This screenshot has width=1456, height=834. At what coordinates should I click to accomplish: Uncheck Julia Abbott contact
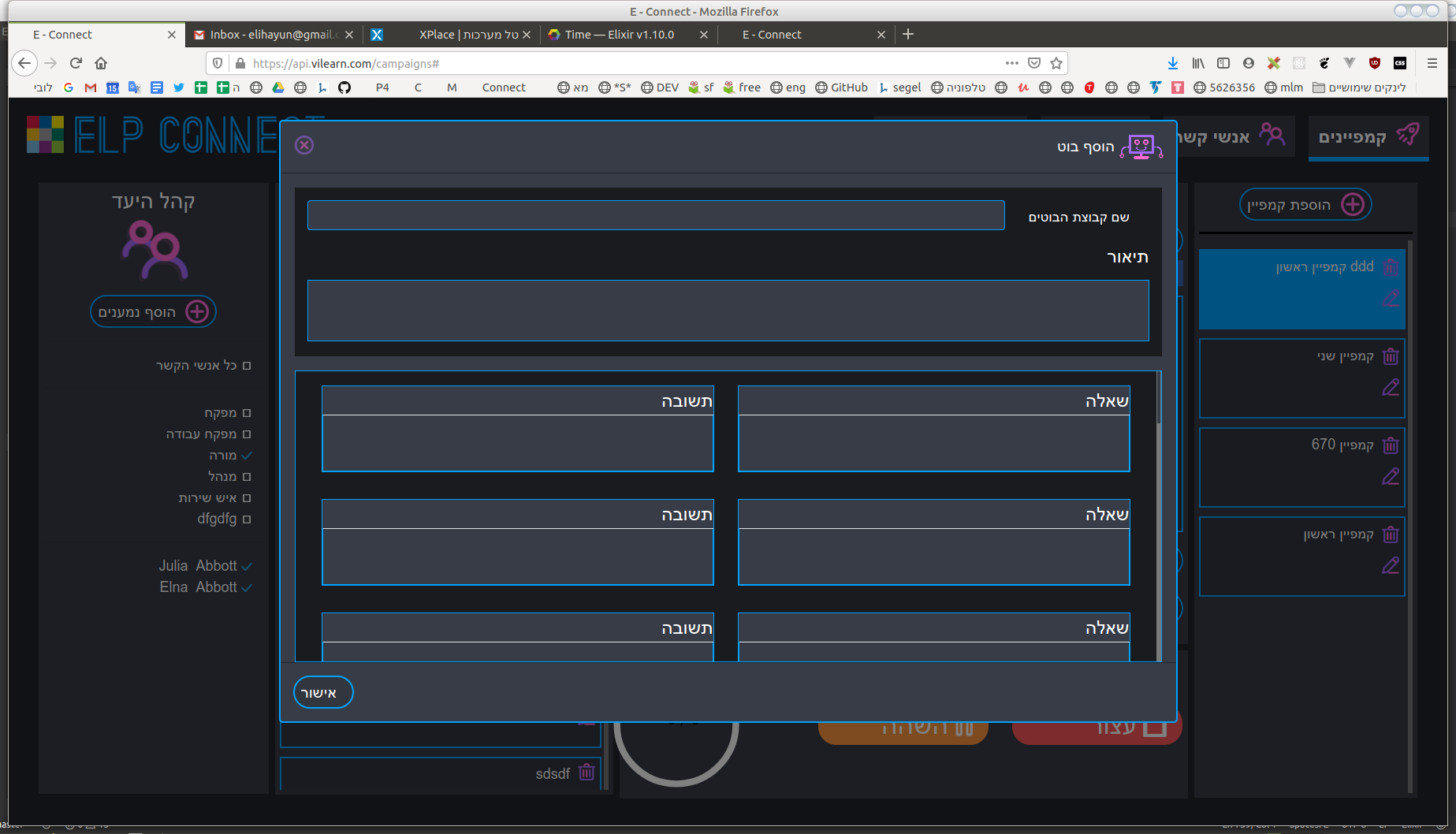[x=247, y=567]
